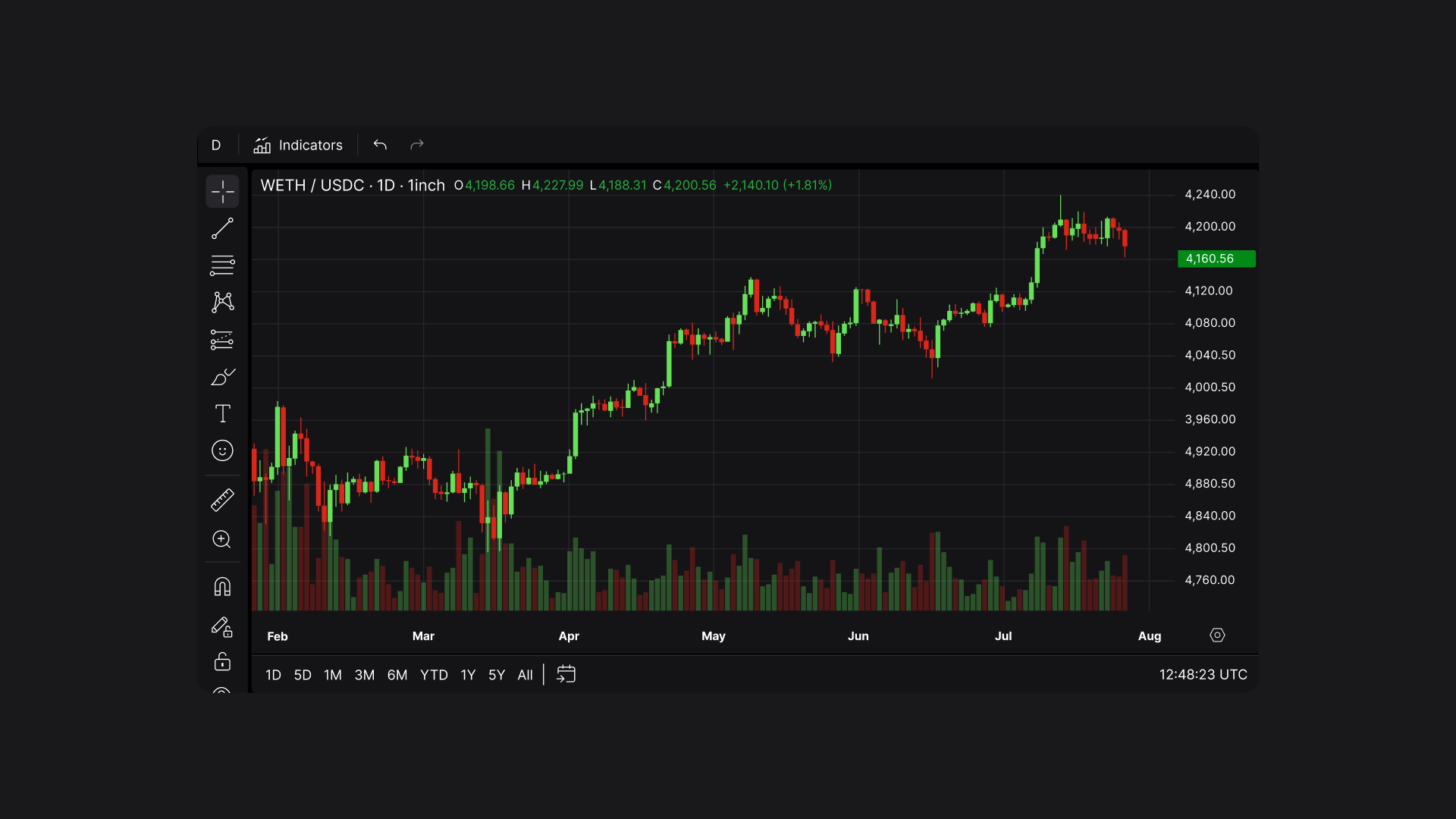Select the crosshair cursor tool
The height and width of the screenshot is (819, 1456).
[222, 192]
